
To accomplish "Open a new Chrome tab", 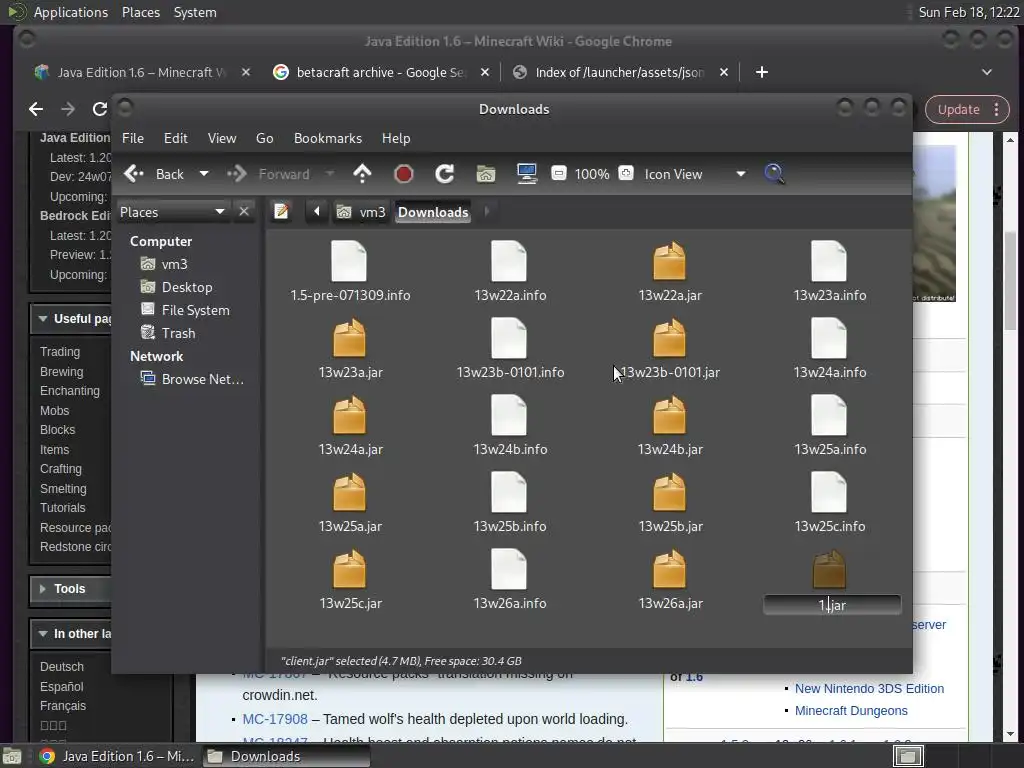I will click(x=761, y=72).
